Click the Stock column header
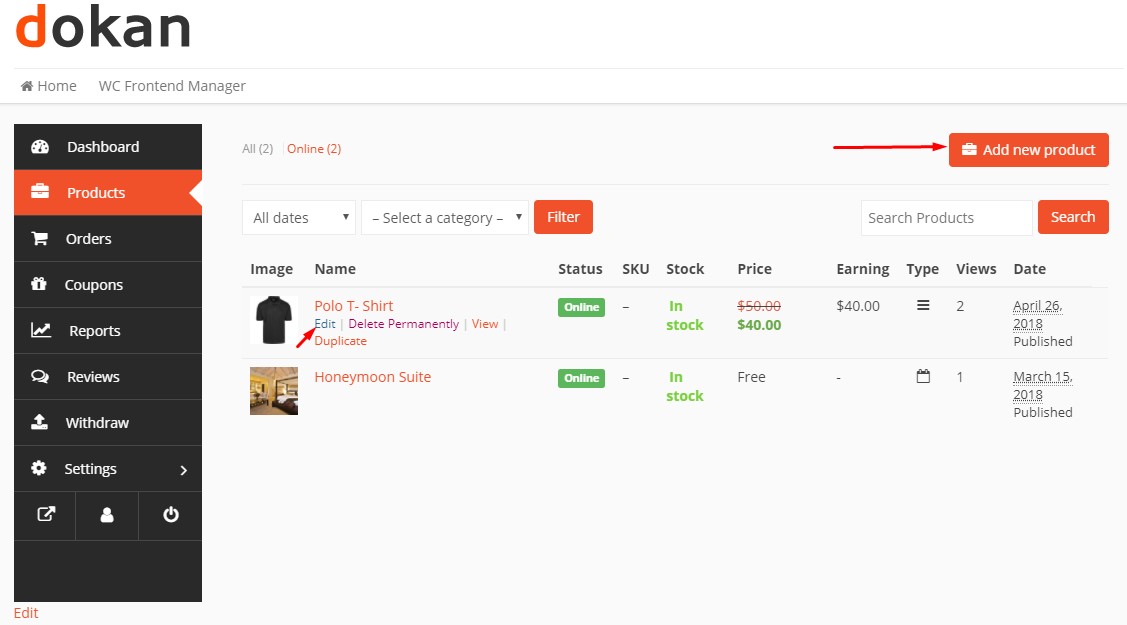The width and height of the screenshot is (1127, 625). pyautogui.click(x=685, y=269)
